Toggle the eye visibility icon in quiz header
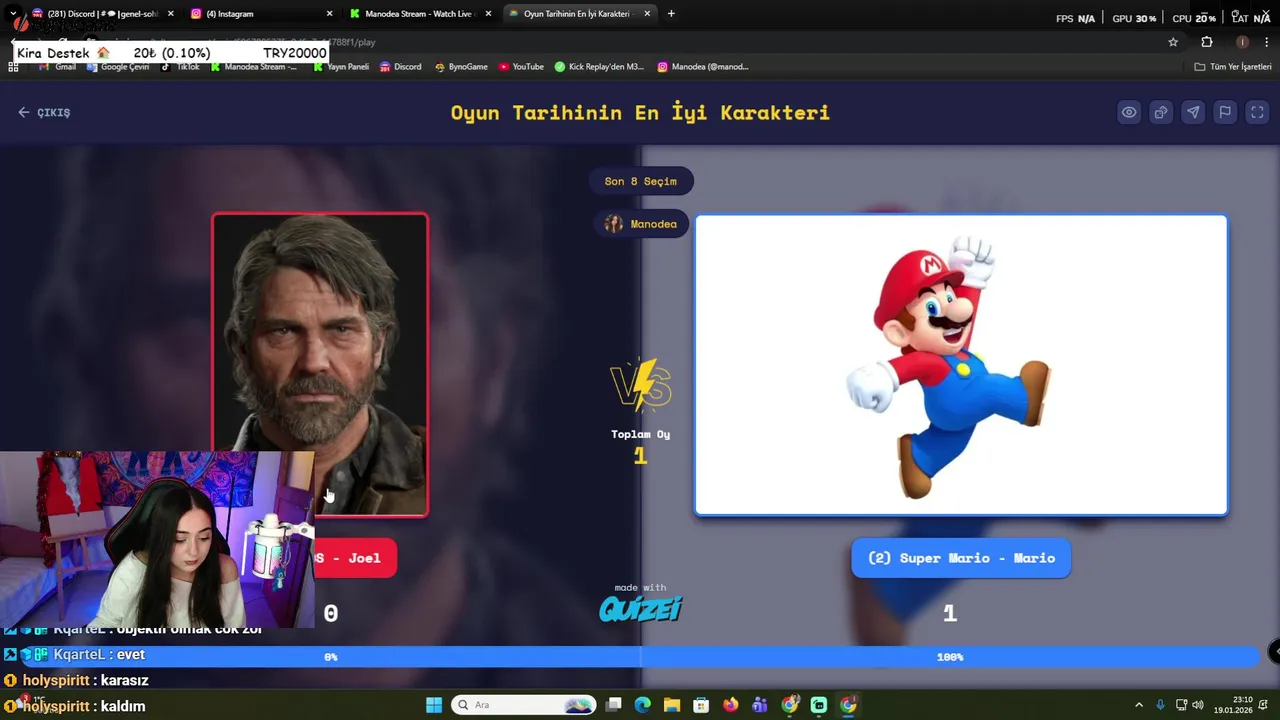The width and height of the screenshot is (1280, 720). click(x=1129, y=112)
